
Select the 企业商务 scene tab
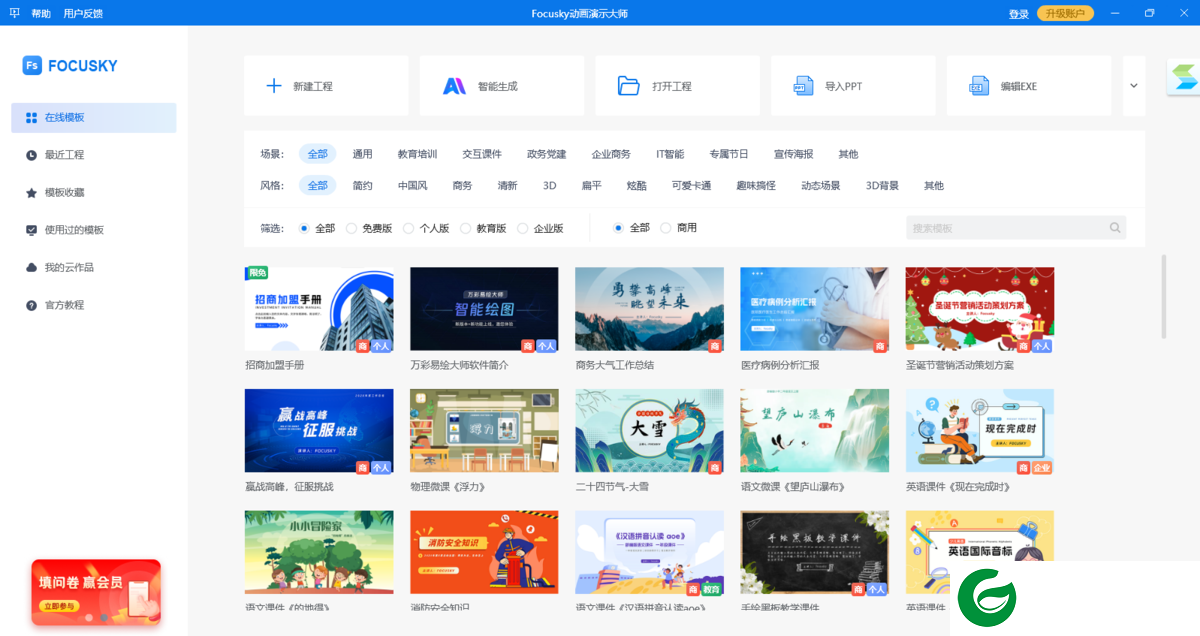pyautogui.click(x=611, y=154)
